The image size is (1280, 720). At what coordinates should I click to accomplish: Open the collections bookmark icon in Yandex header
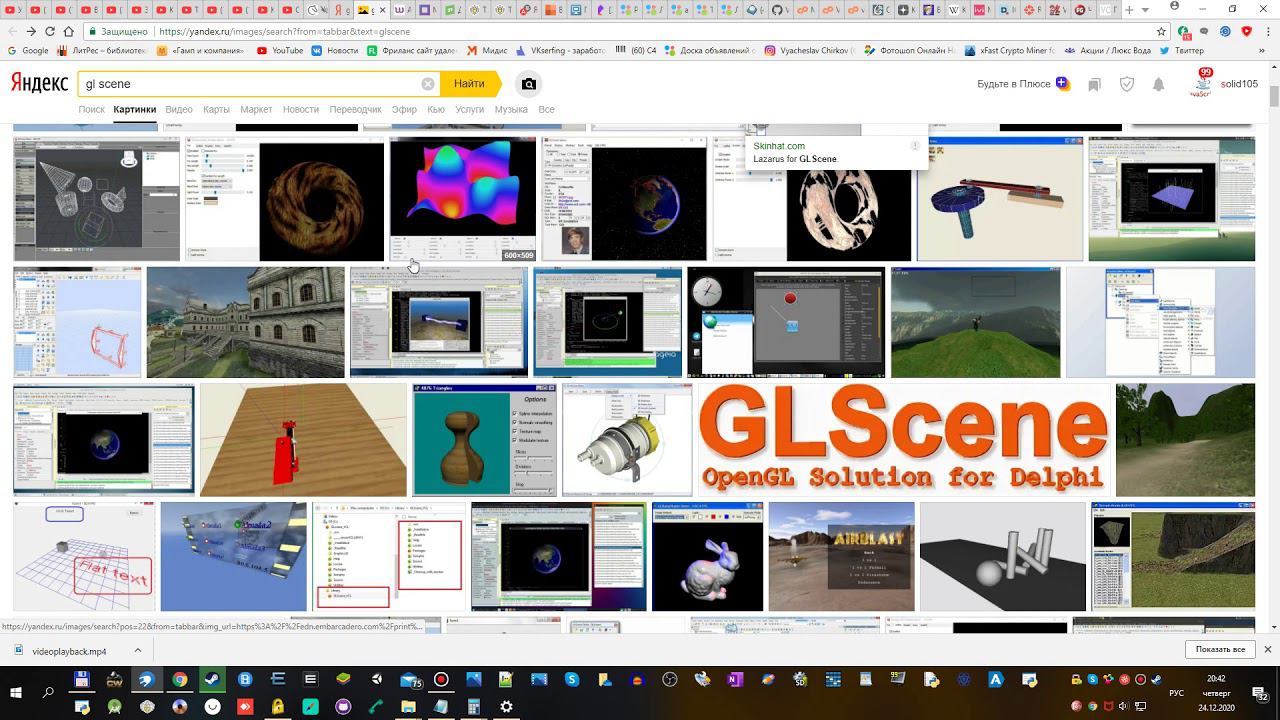pos(1094,85)
